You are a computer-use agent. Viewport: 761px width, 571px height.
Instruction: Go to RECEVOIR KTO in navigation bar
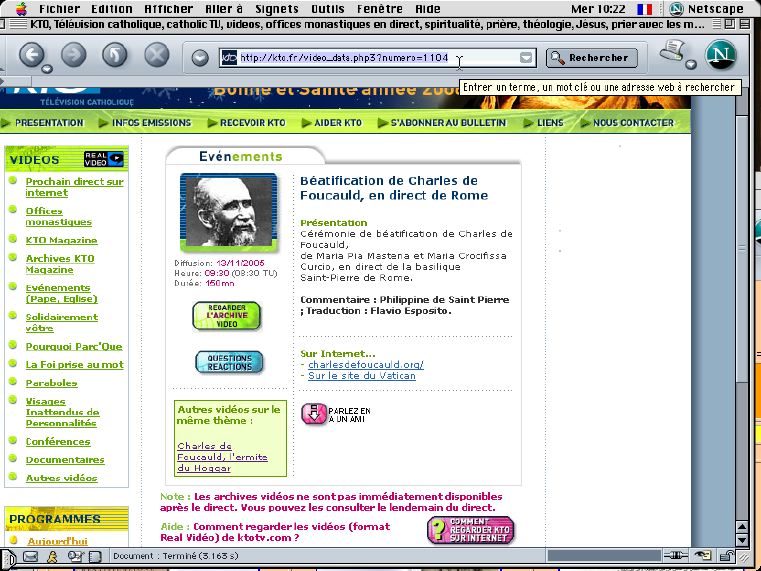[x=252, y=123]
